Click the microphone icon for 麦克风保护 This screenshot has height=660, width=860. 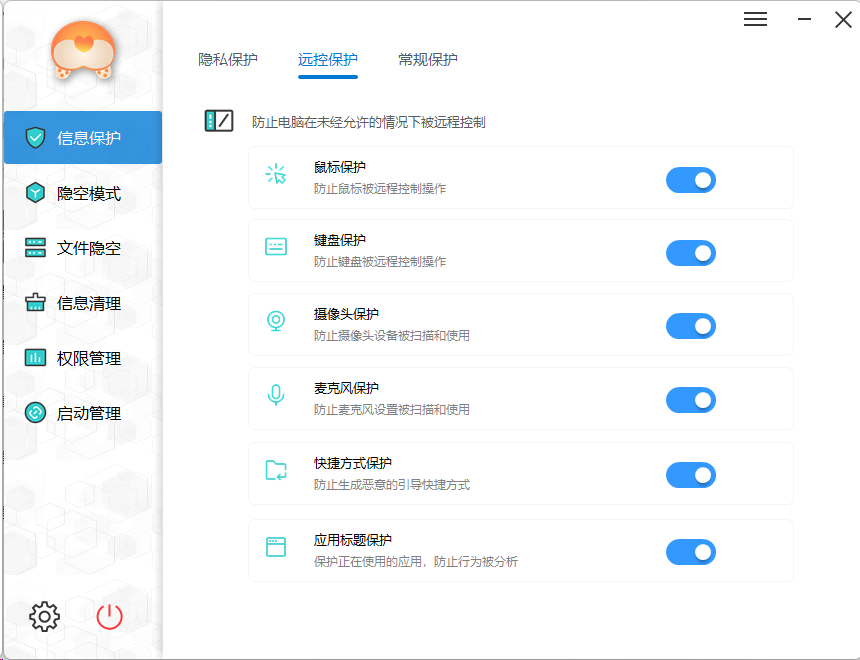276,395
